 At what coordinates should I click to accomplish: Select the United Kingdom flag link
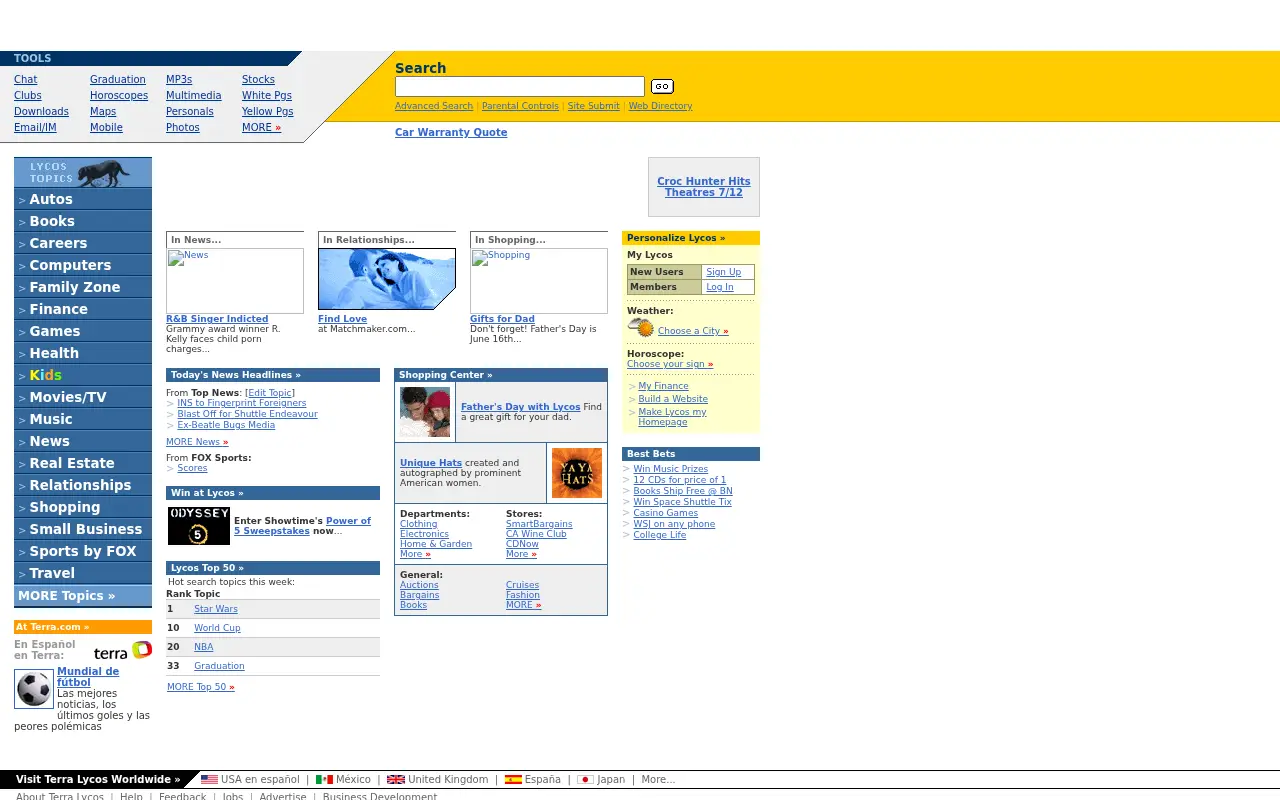(437, 780)
